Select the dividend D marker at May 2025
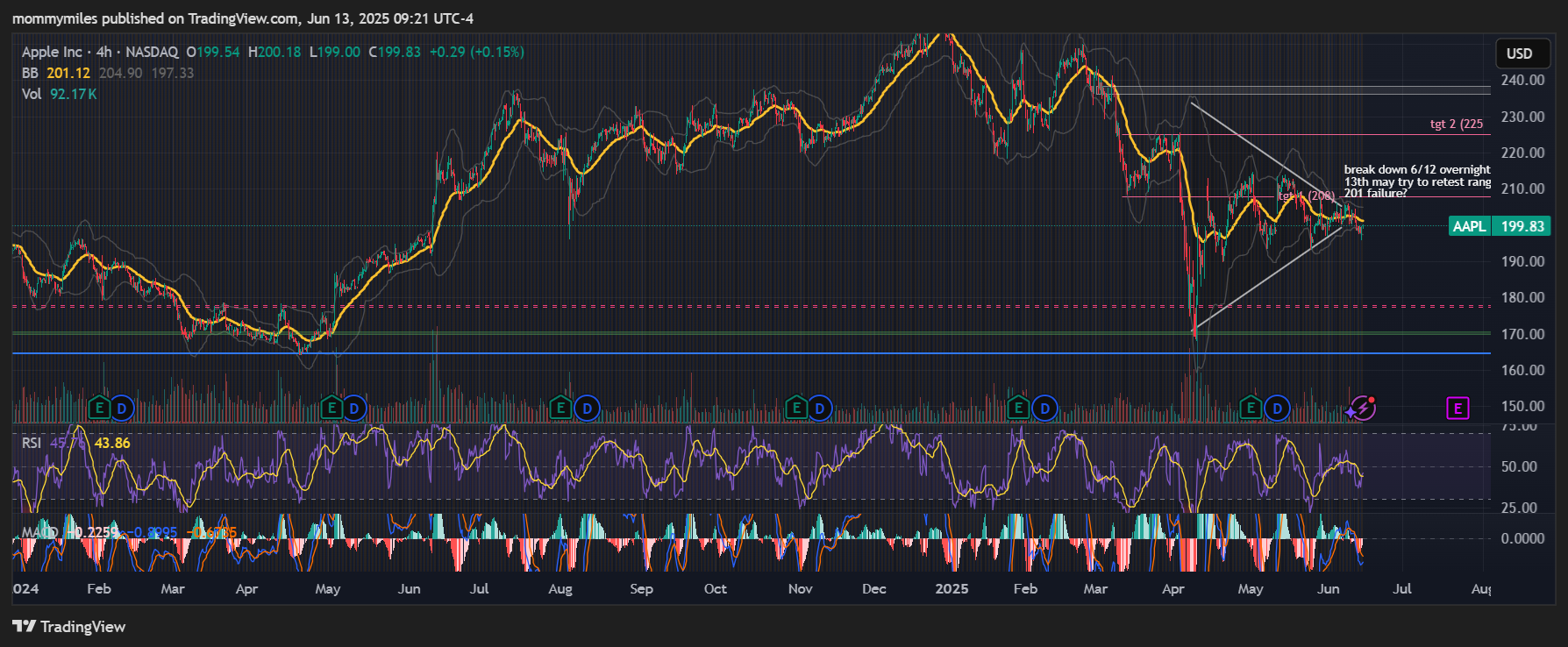The width and height of the screenshot is (1568, 647). pyautogui.click(x=1277, y=408)
